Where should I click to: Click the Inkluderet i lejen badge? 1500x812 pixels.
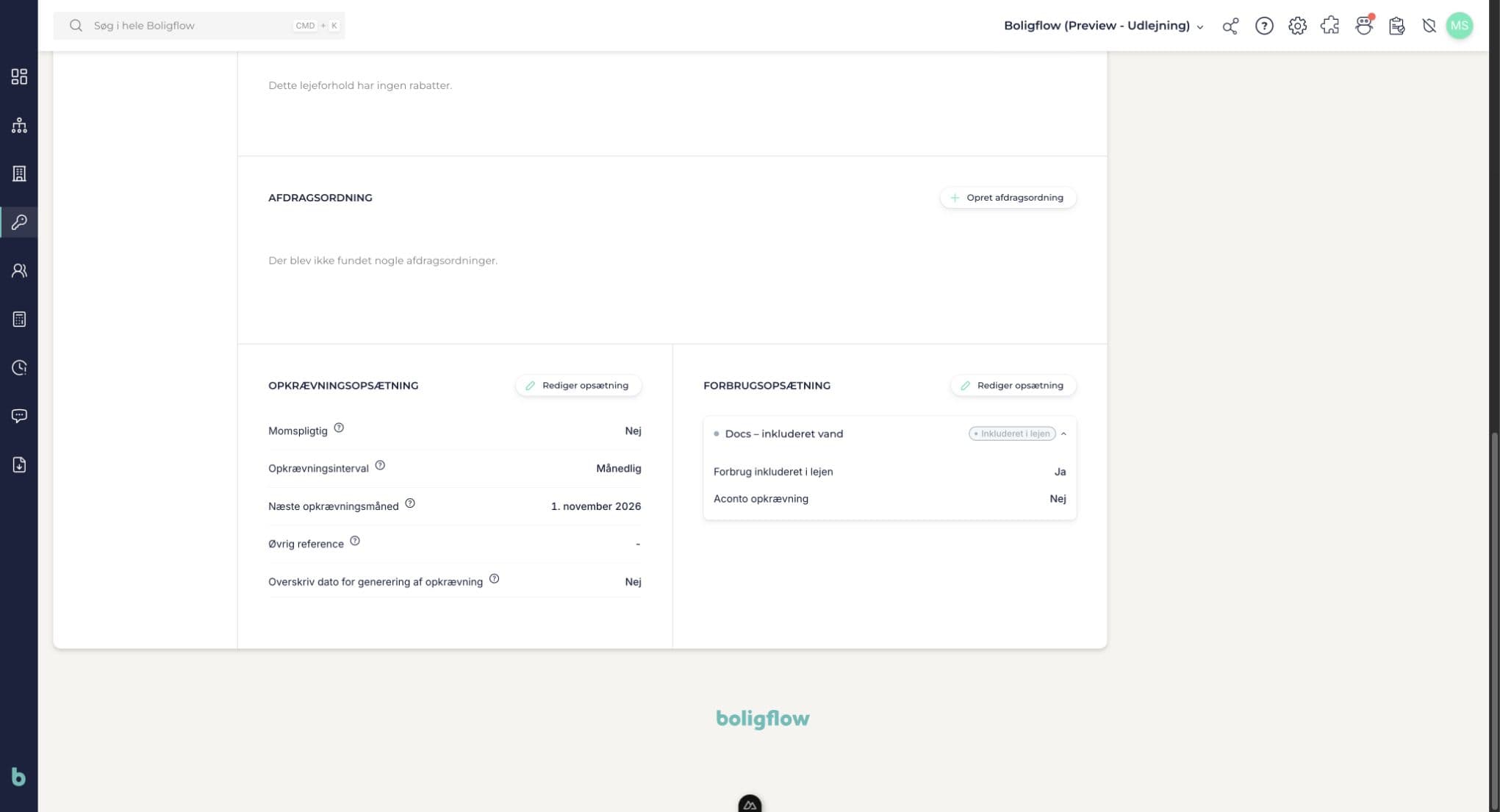click(1012, 434)
